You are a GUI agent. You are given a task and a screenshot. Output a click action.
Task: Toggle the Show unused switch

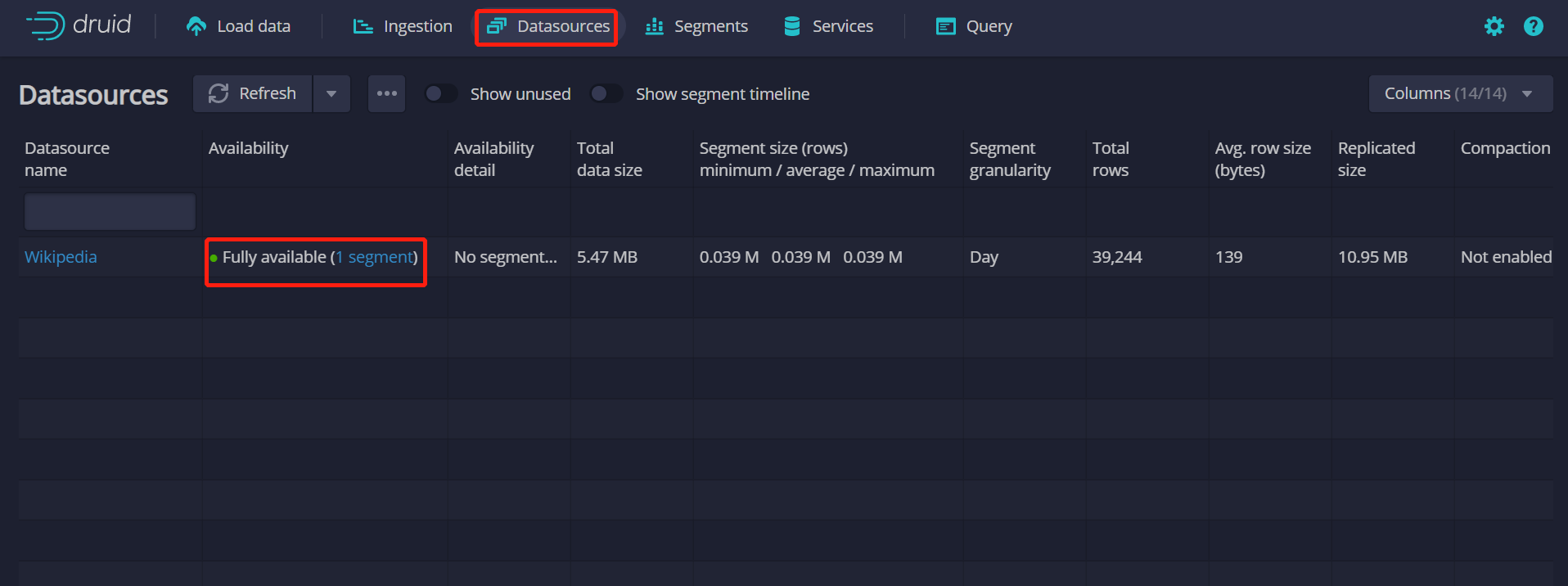click(440, 93)
